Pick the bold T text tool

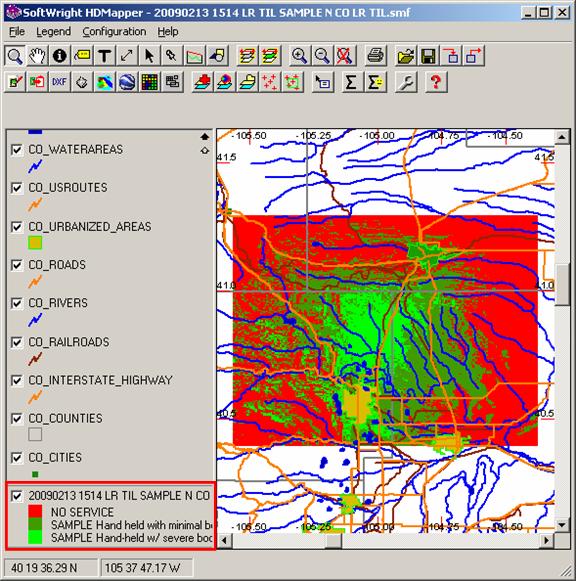click(104, 56)
